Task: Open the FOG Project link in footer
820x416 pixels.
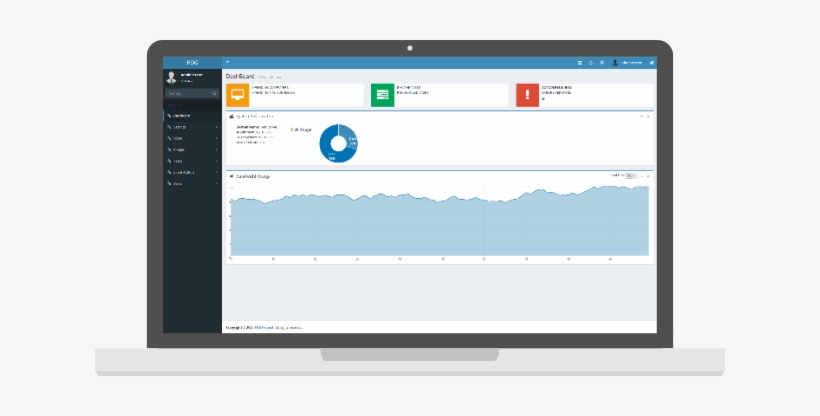Action: point(266,327)
